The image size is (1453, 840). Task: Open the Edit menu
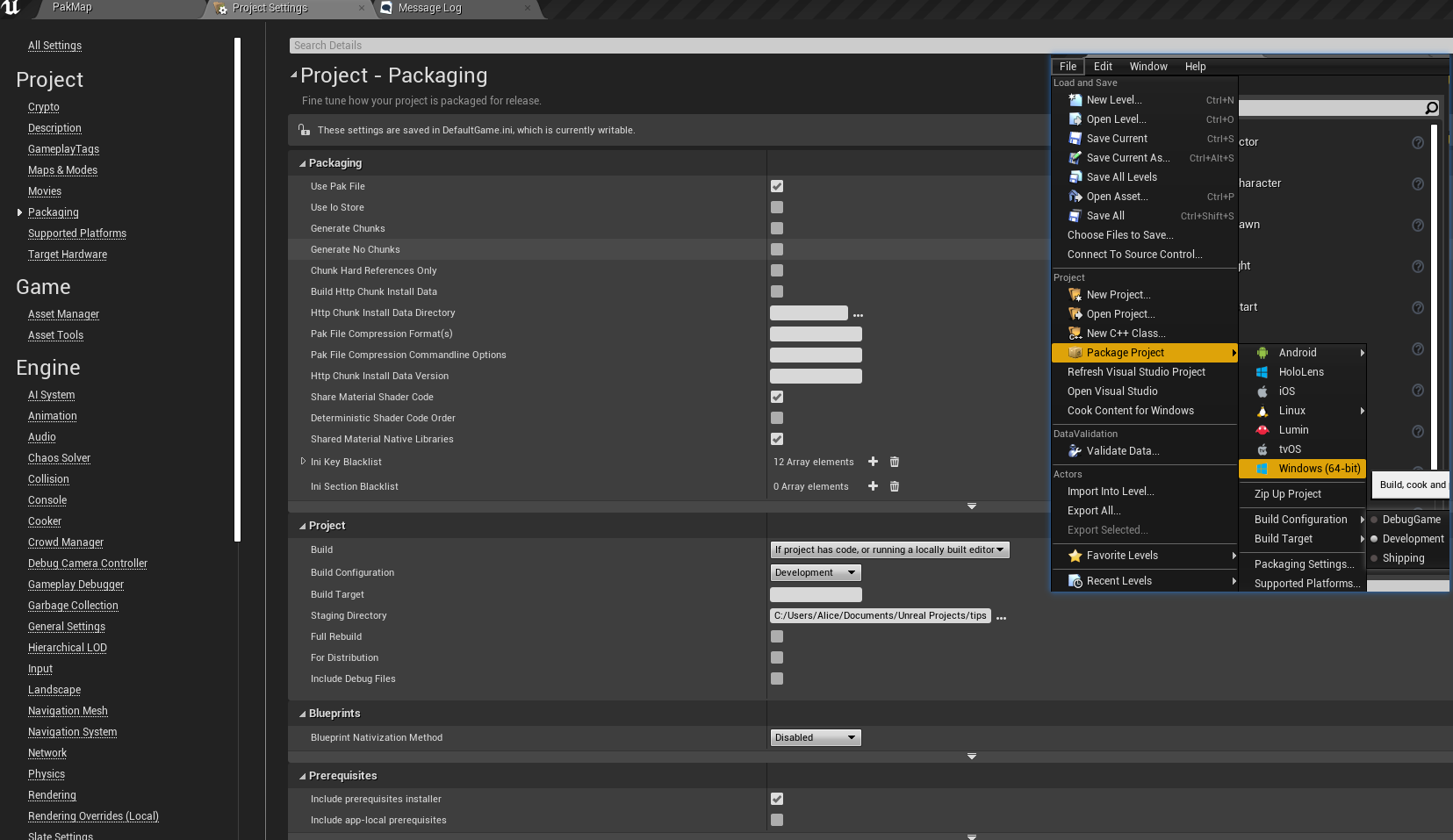1103,67
